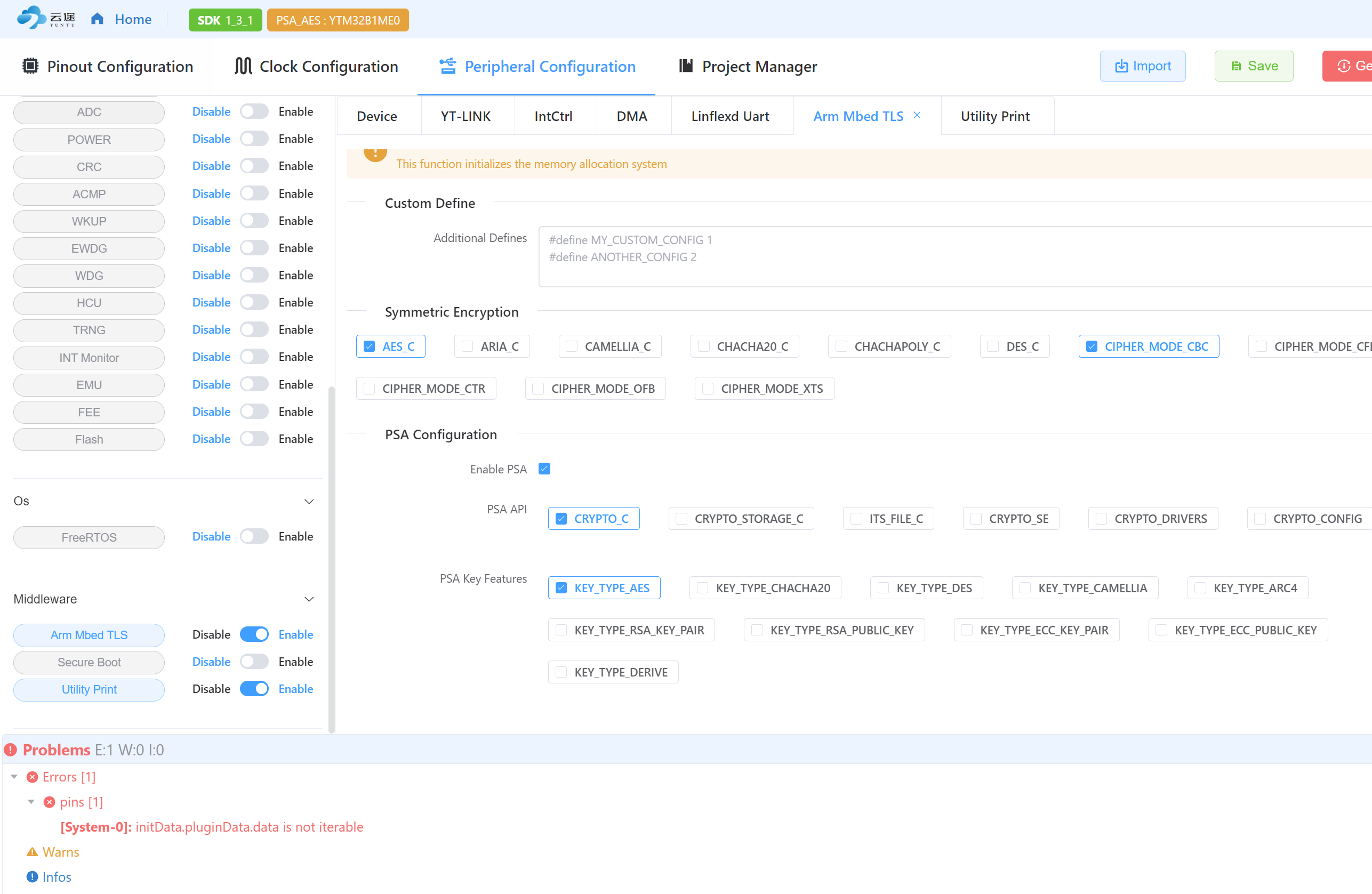Image resolution: width=1372 pixels, height=894 pixels.
Task: Click the SDK 1_3_1 badge
Action: tap(225, 20)
